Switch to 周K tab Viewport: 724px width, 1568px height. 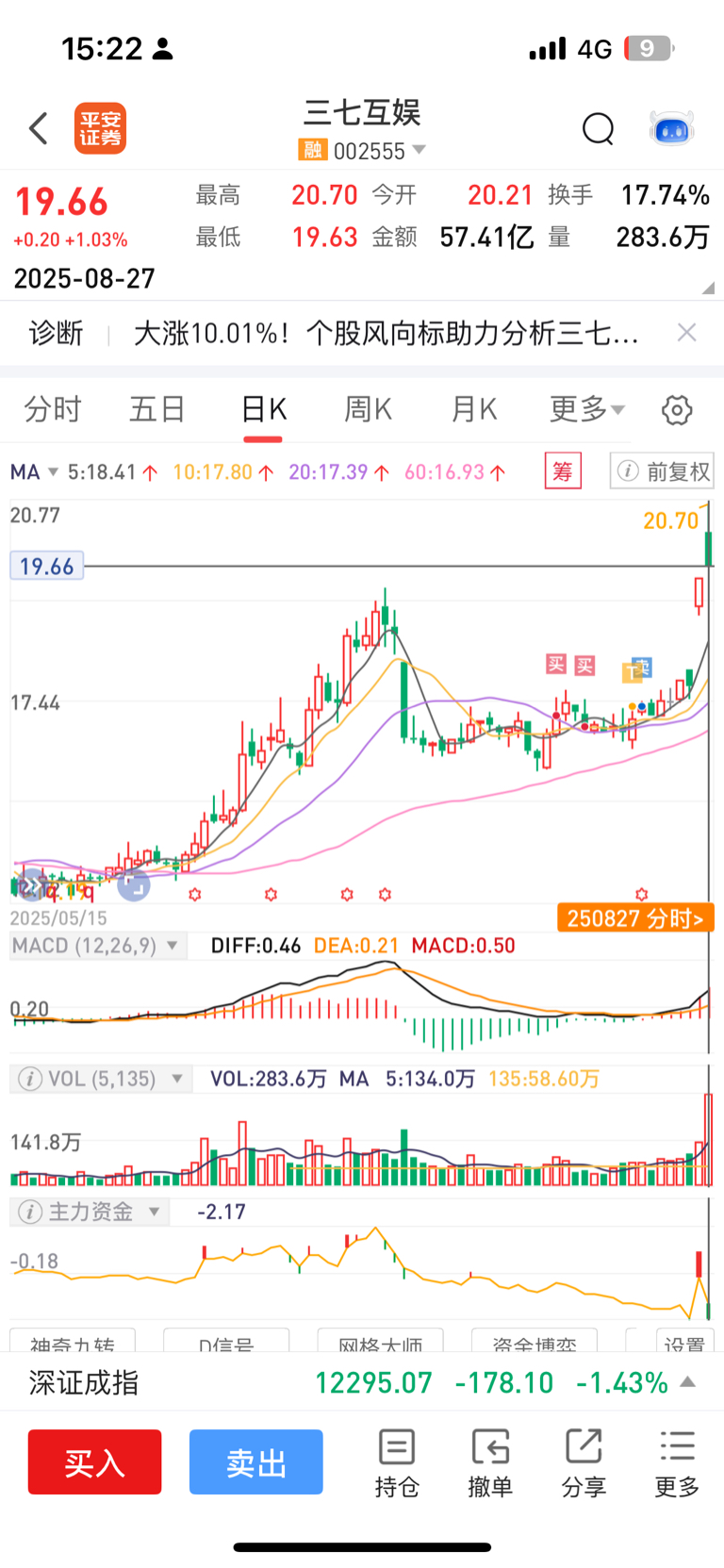[x=368, y=409]
